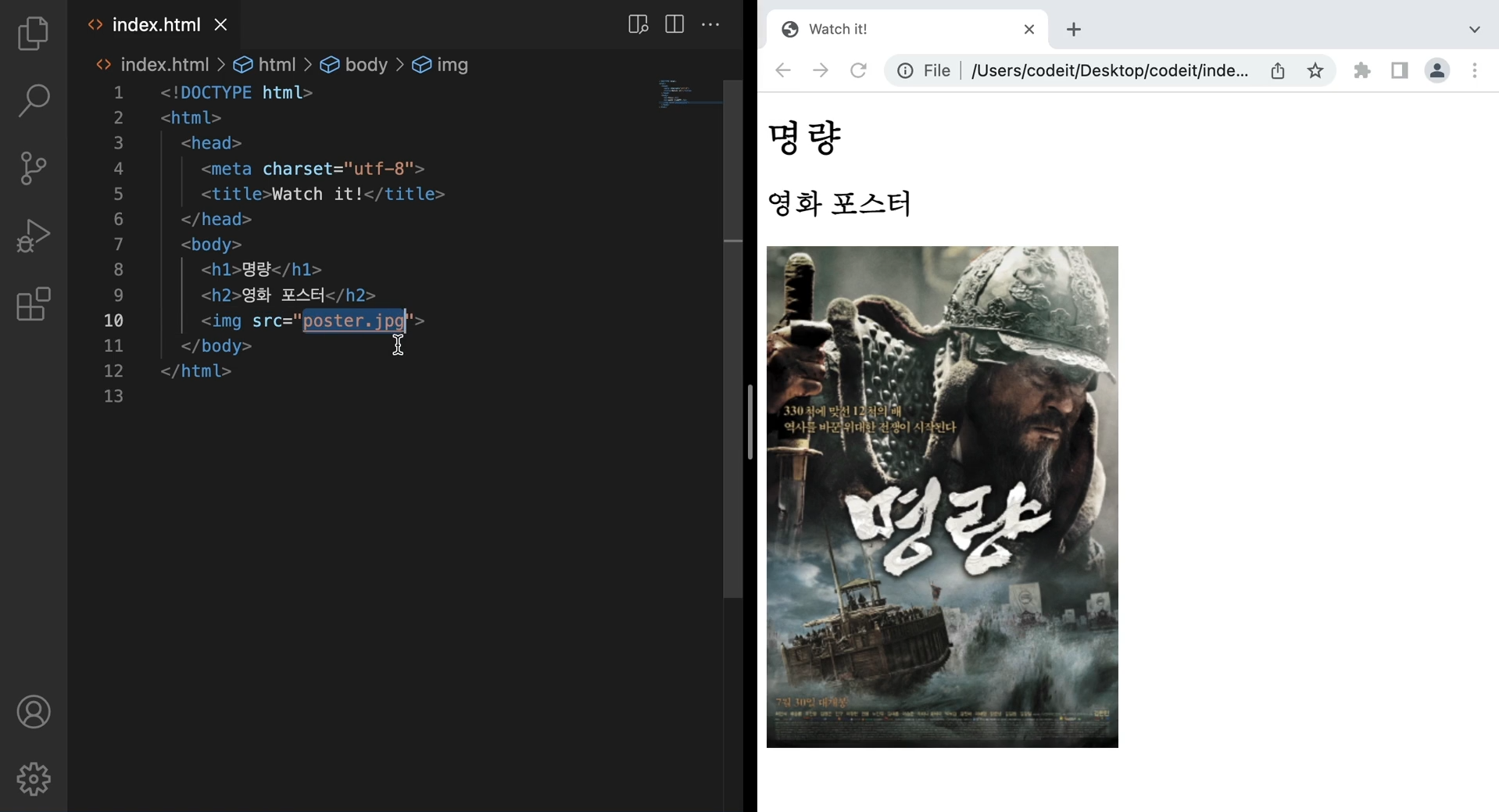The image size is (1499, 812).
Task: Click the h1 명량 line in the editor
Action: point(261,270)
